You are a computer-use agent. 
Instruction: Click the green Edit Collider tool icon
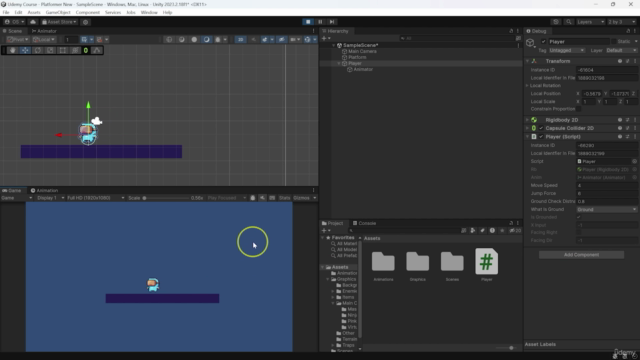pos(86,50)
